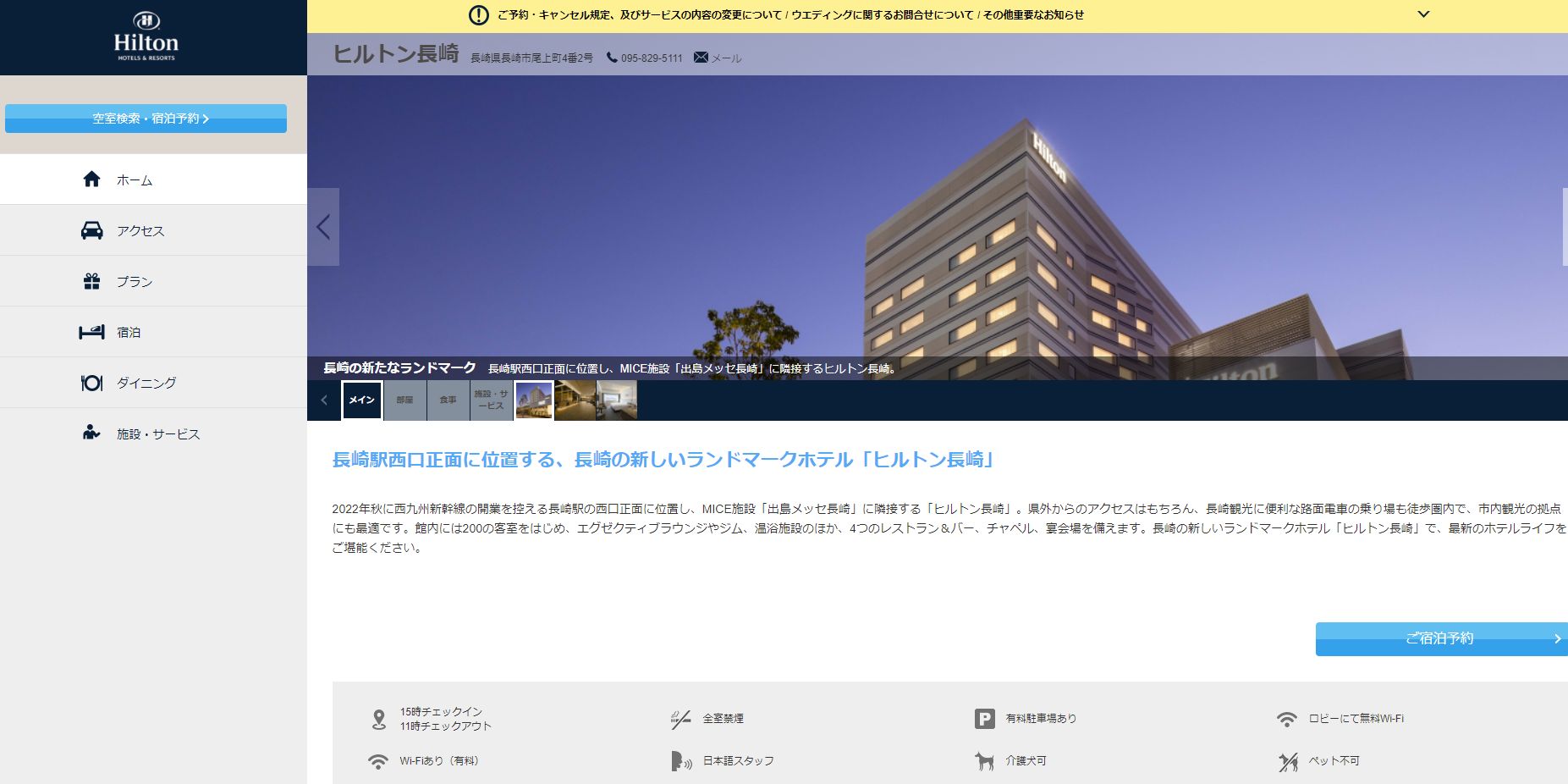
Task: Select the 施設・サービス gallery tab
Action: coord(491,400)
